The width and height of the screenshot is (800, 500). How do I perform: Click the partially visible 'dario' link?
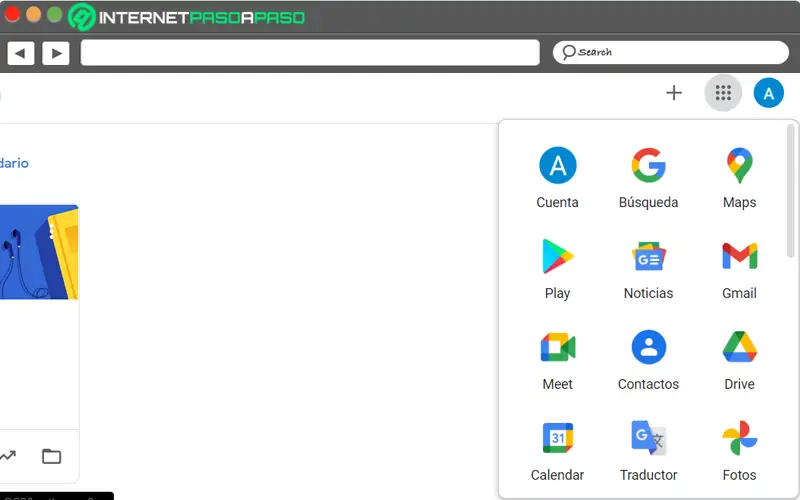[14, 163]
